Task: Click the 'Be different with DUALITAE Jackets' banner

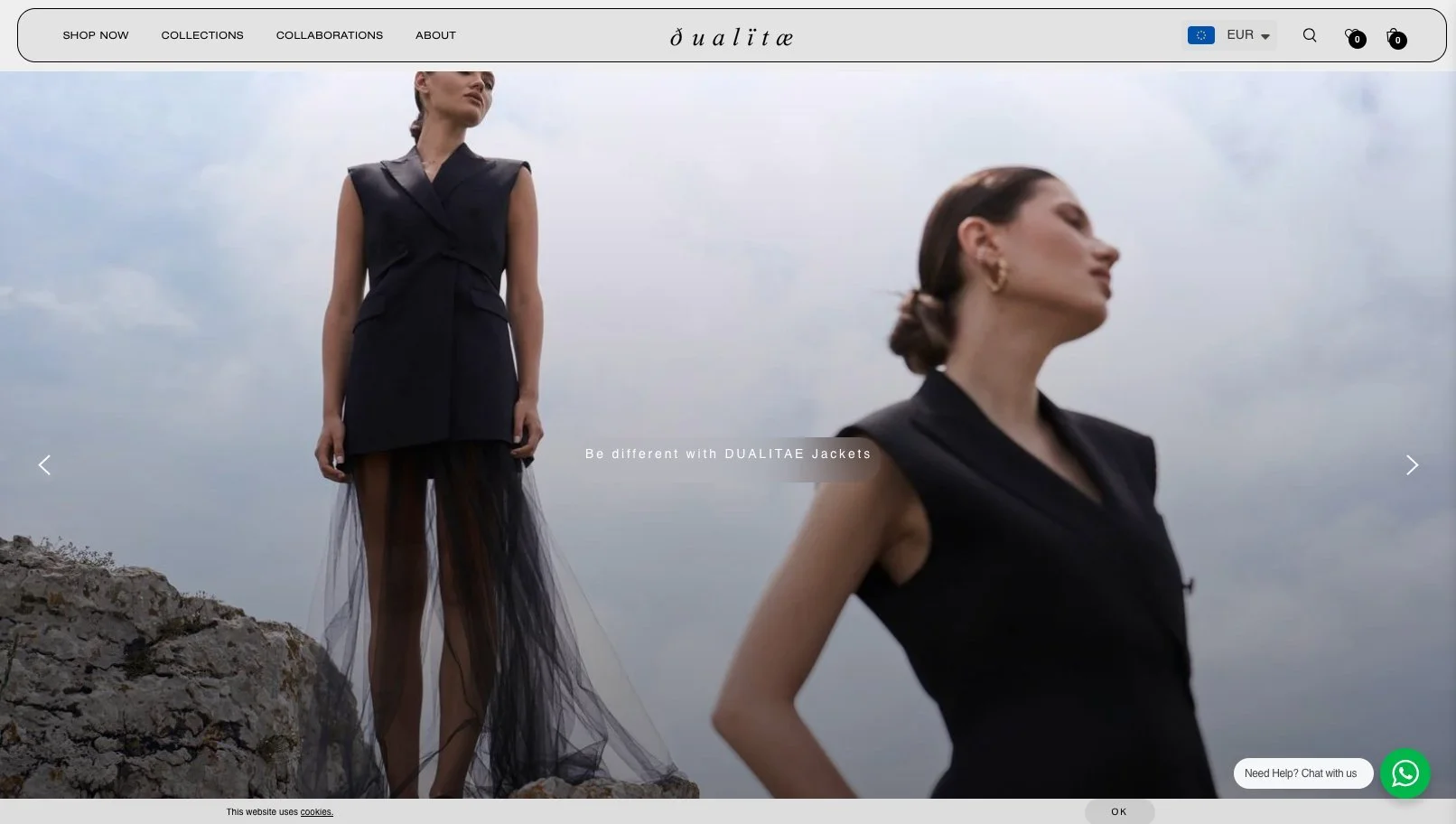Action: 728,454
